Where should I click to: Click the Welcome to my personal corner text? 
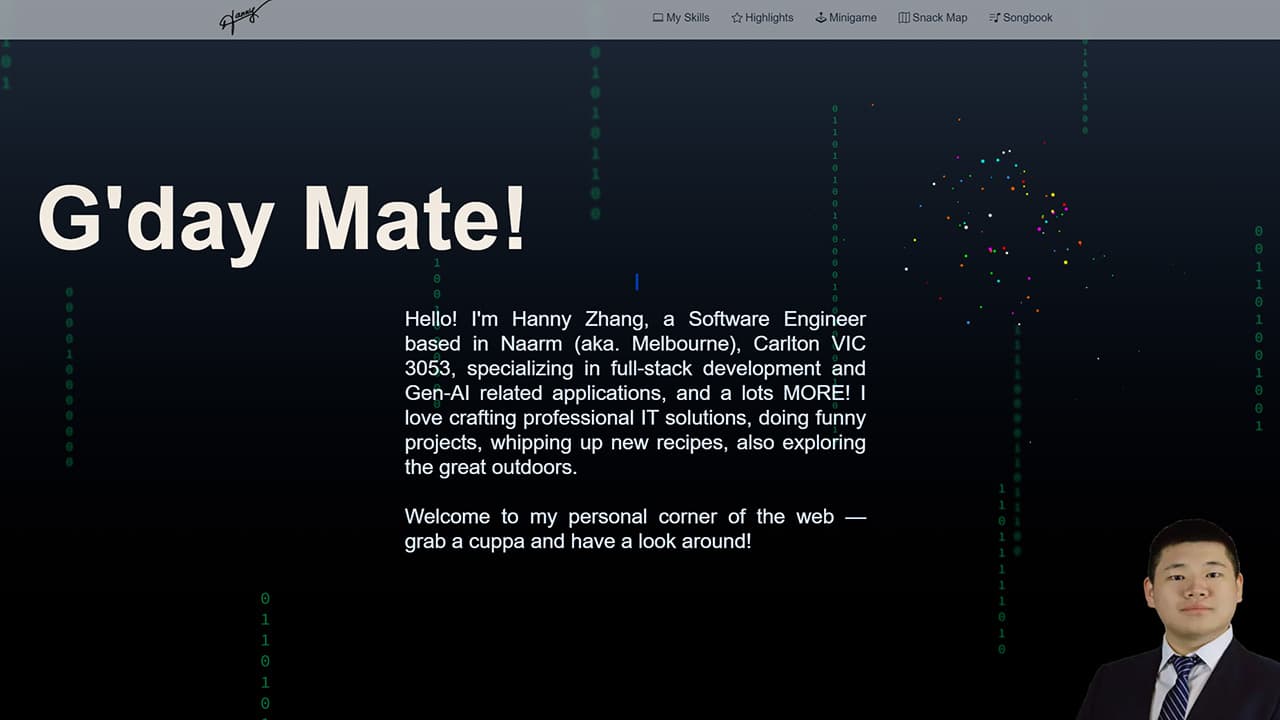tap(635, 517)
